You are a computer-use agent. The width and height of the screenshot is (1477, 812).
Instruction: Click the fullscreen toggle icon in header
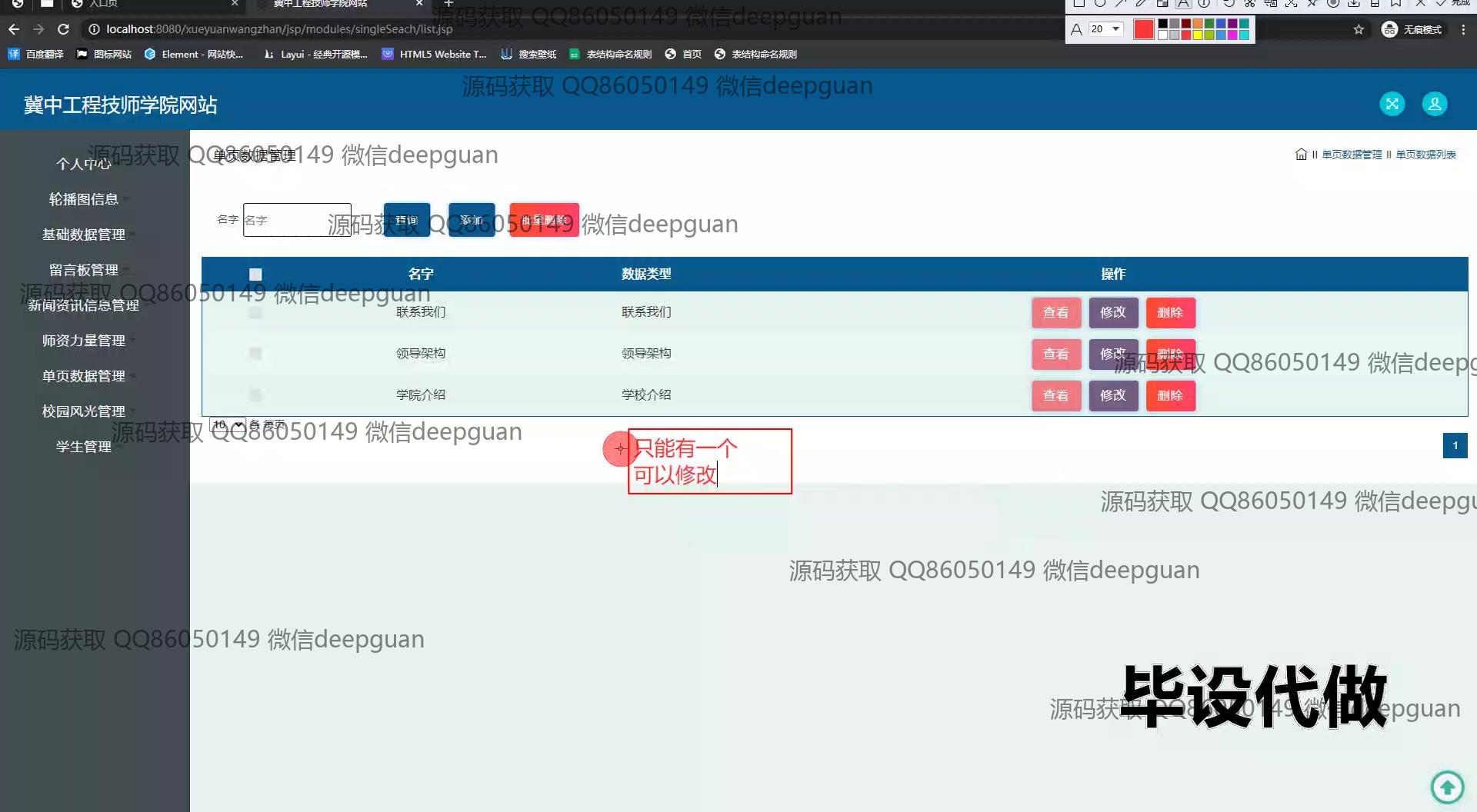pyautogui.click(x=1392, y=104)
